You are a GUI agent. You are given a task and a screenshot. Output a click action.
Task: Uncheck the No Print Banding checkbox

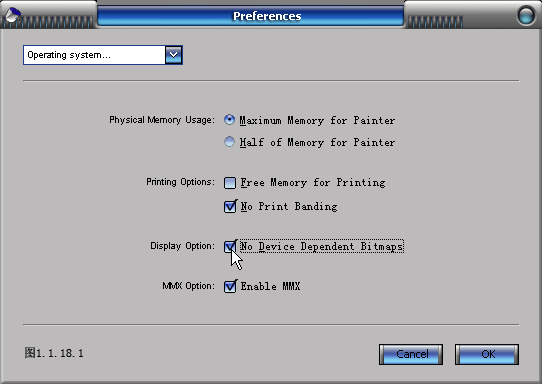(x=230, y=207)
